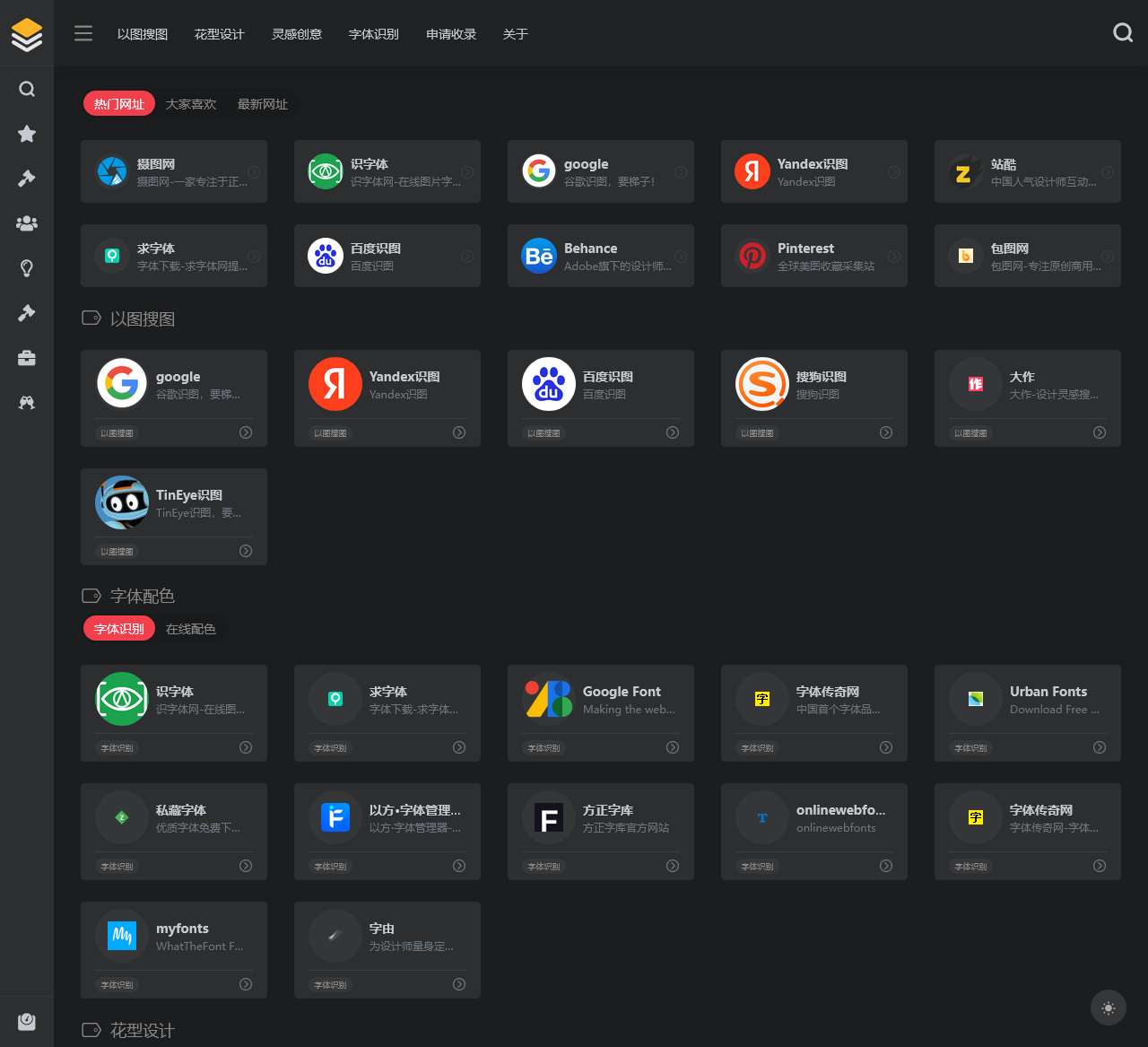1148x1047 pixels.
Task: Open the hamburger menu icon
Action: tap(83, 33)
